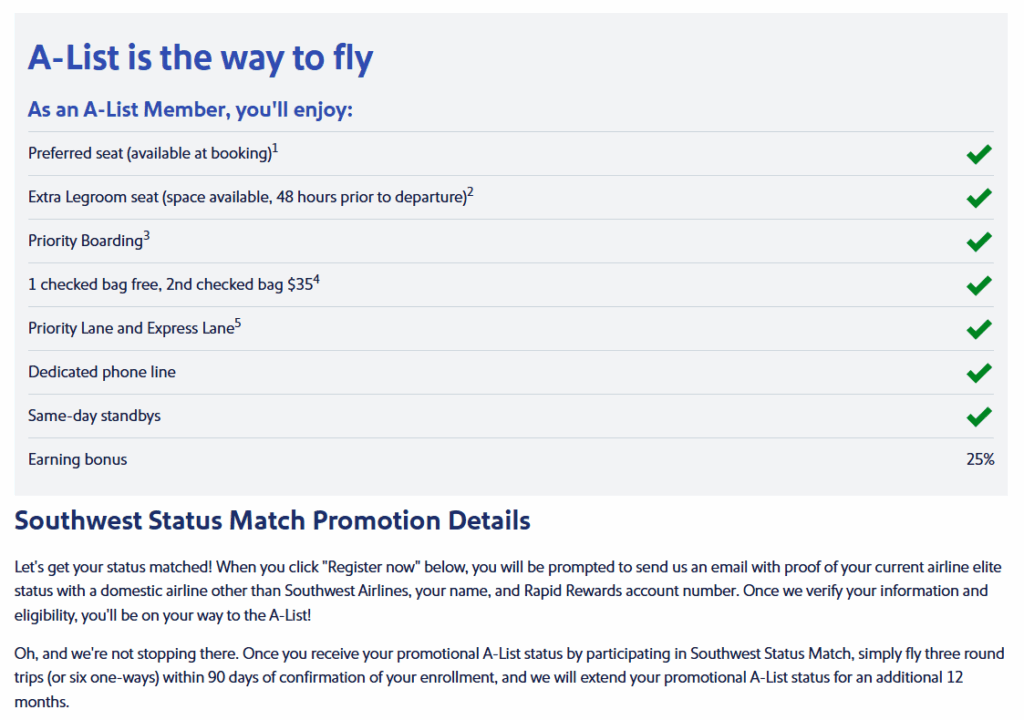
Task: Open footnote 1 after Preferred seat
Action: point(275,148)
